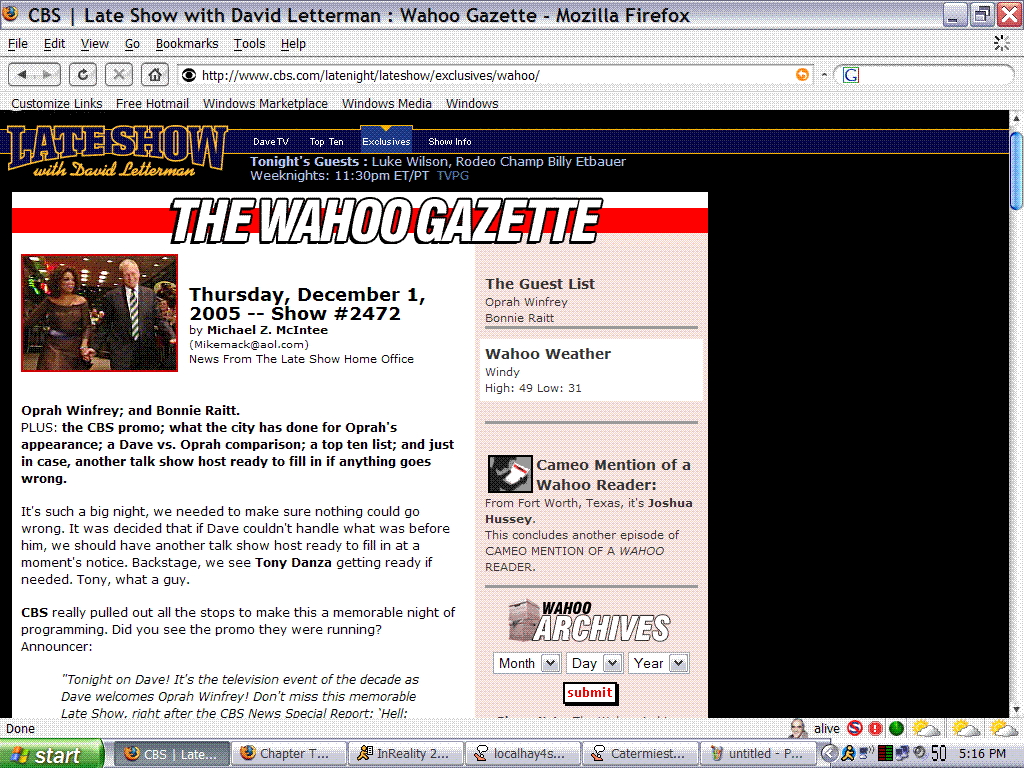Switch to the untitled - P... taskbar window
The image size is (1024, 768).
coord(758,754)
